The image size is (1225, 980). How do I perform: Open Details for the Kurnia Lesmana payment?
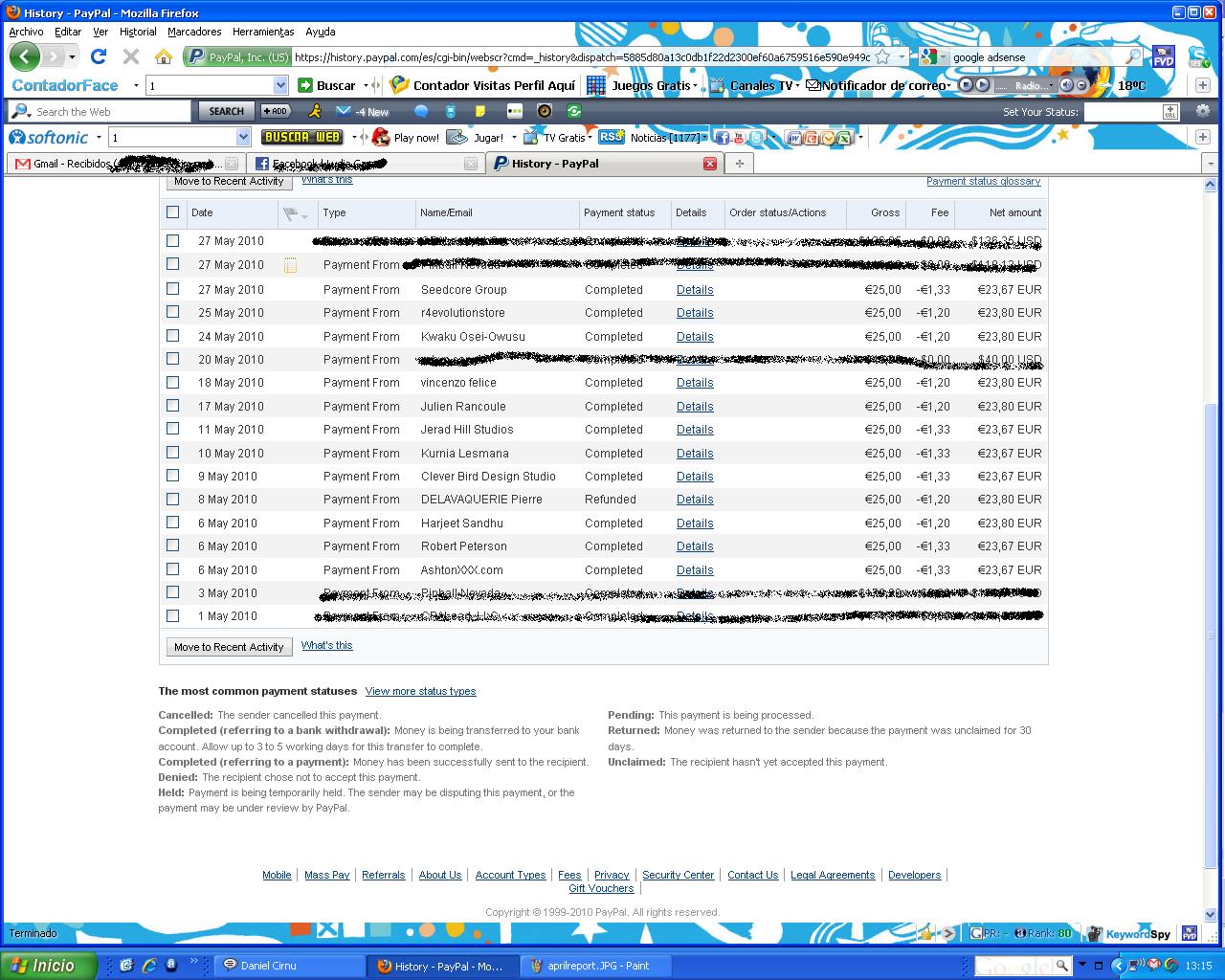click(x=695, y=453)
